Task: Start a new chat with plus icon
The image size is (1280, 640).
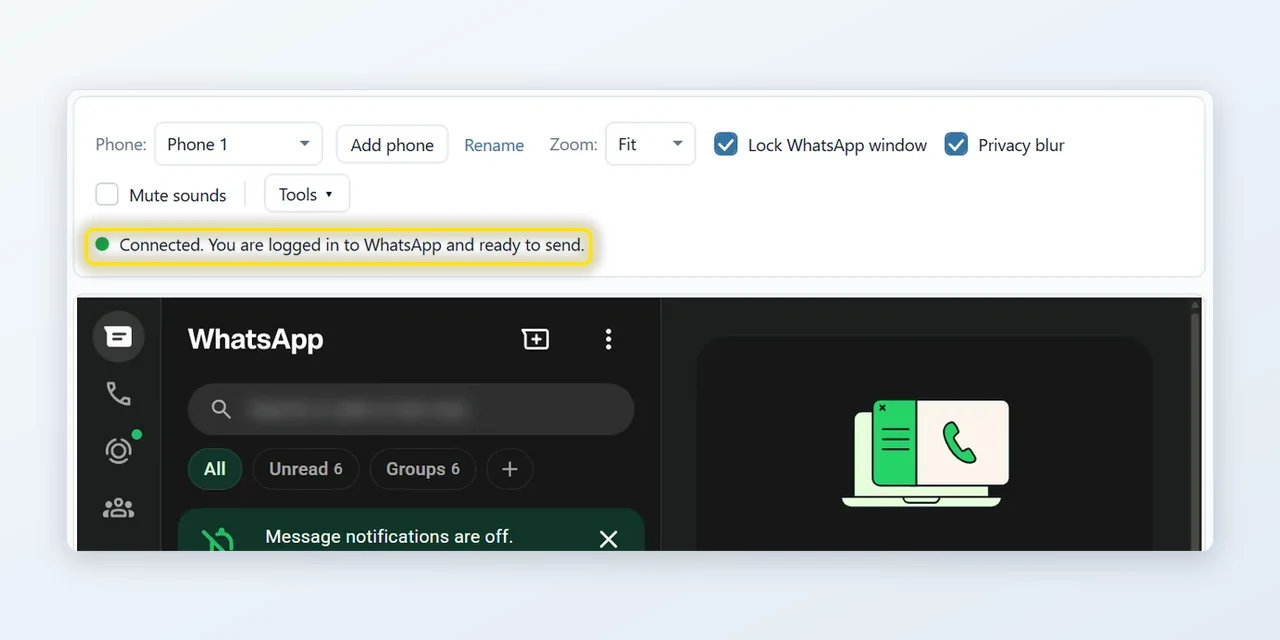Action: click(x=536, y=339)
